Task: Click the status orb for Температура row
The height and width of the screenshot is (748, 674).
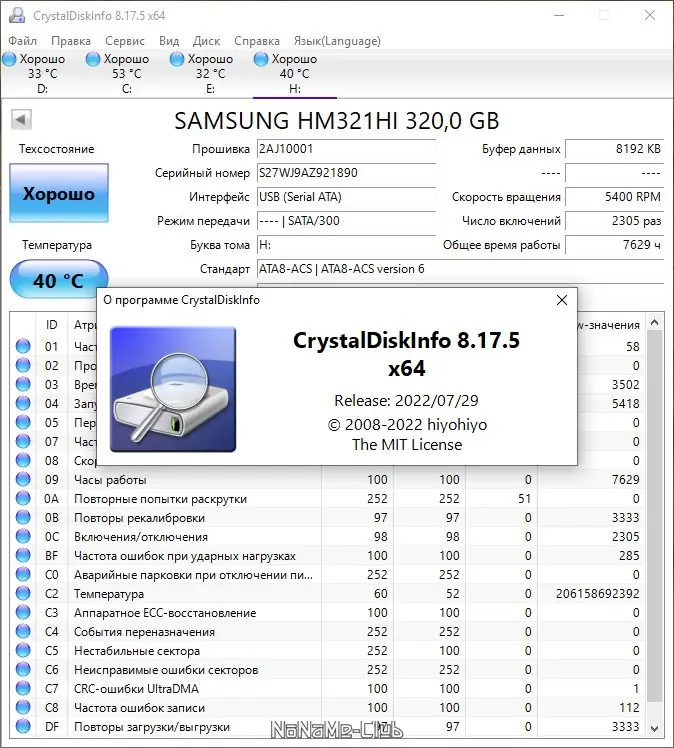Action: 23,593
